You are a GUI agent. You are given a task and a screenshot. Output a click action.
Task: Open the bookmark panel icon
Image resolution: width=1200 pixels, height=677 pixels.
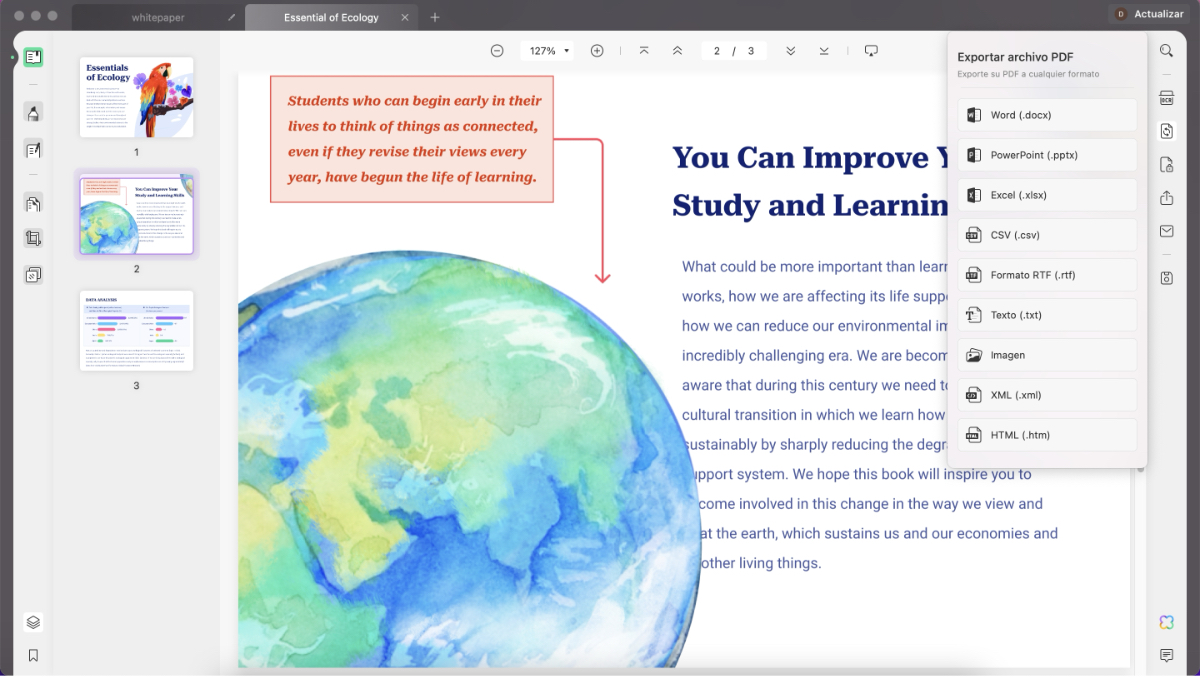[33, 655]
